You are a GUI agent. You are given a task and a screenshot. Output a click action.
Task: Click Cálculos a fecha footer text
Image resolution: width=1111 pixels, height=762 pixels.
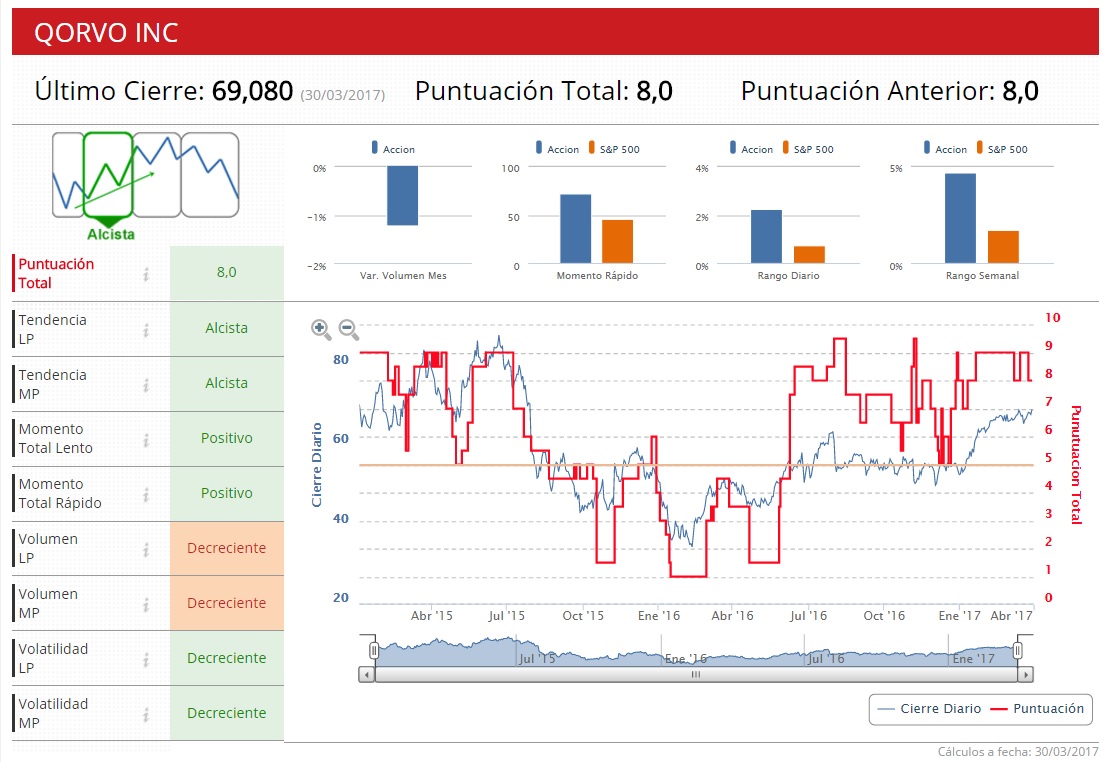pos(1018,751)
